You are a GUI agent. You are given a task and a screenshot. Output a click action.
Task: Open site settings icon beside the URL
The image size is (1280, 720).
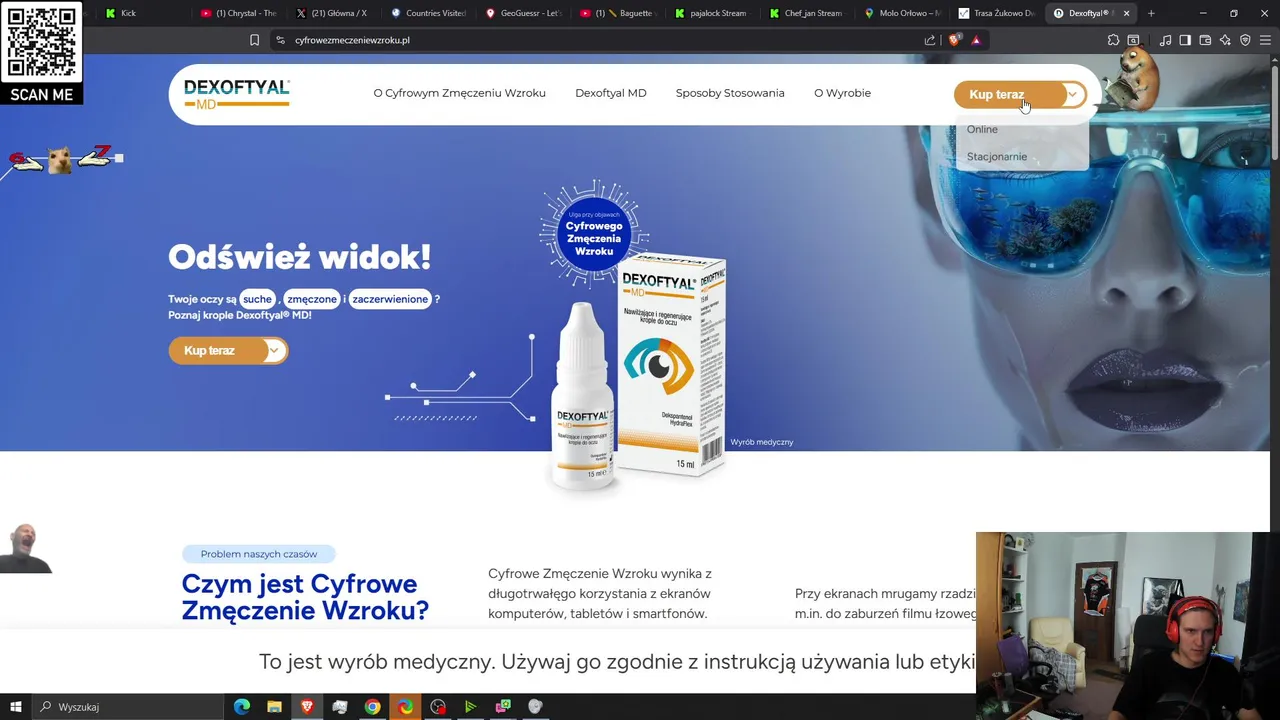[x=281, y=40]
